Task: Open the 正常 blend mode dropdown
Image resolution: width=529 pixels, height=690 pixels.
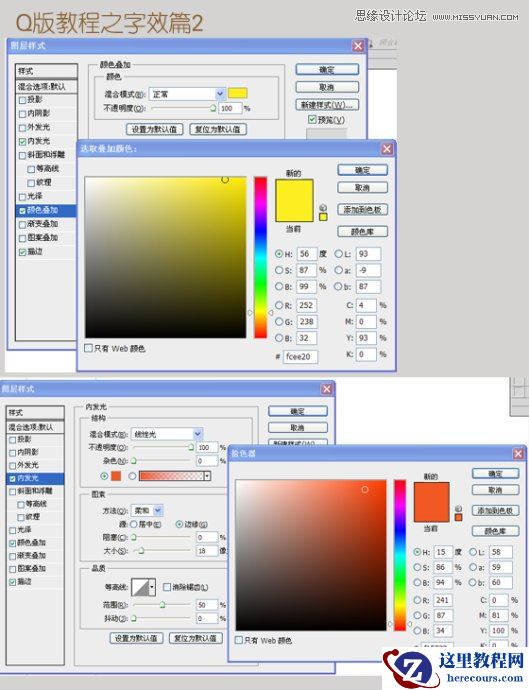Action: point(220,94)
